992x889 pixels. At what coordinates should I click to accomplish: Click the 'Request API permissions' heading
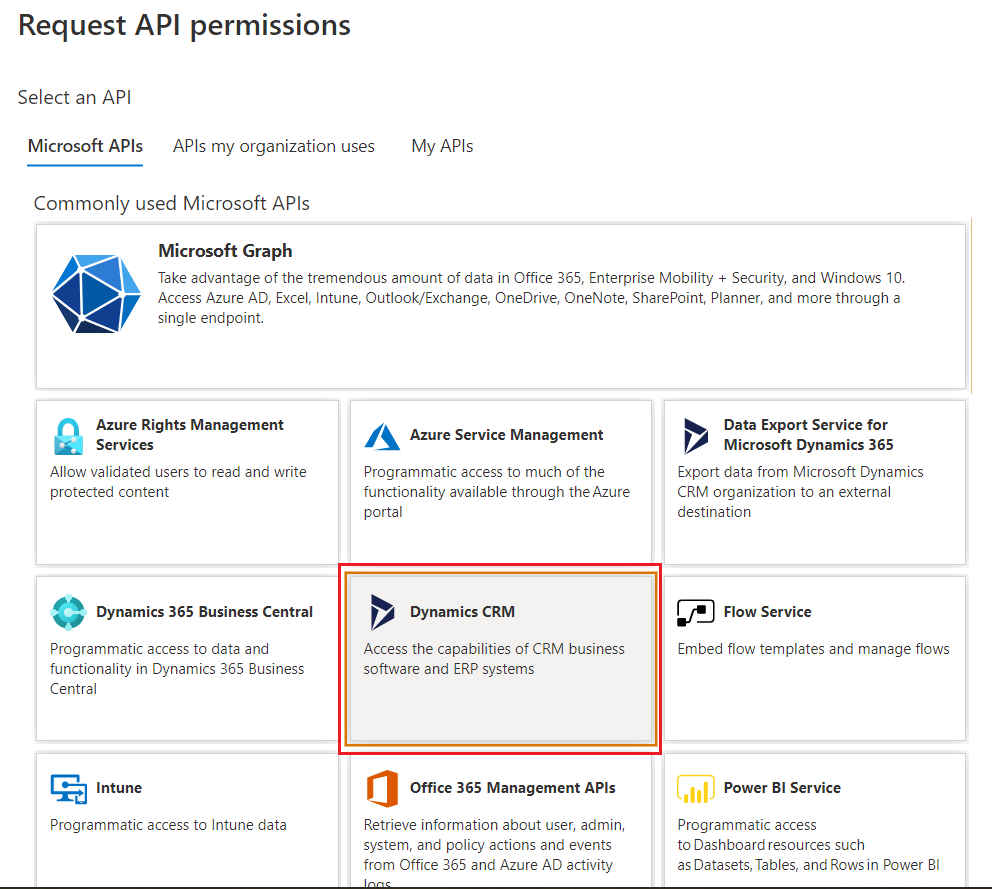pyautogui.click(x=184, y=26)
